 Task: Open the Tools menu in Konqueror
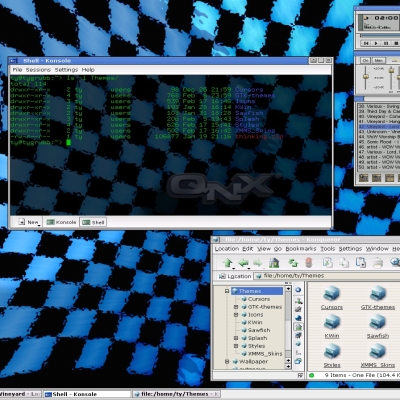[x=327, y=249]
